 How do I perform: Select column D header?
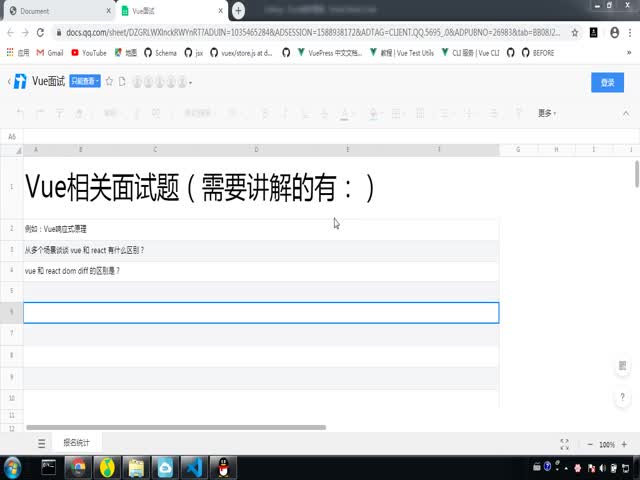(x=256, y=150)
